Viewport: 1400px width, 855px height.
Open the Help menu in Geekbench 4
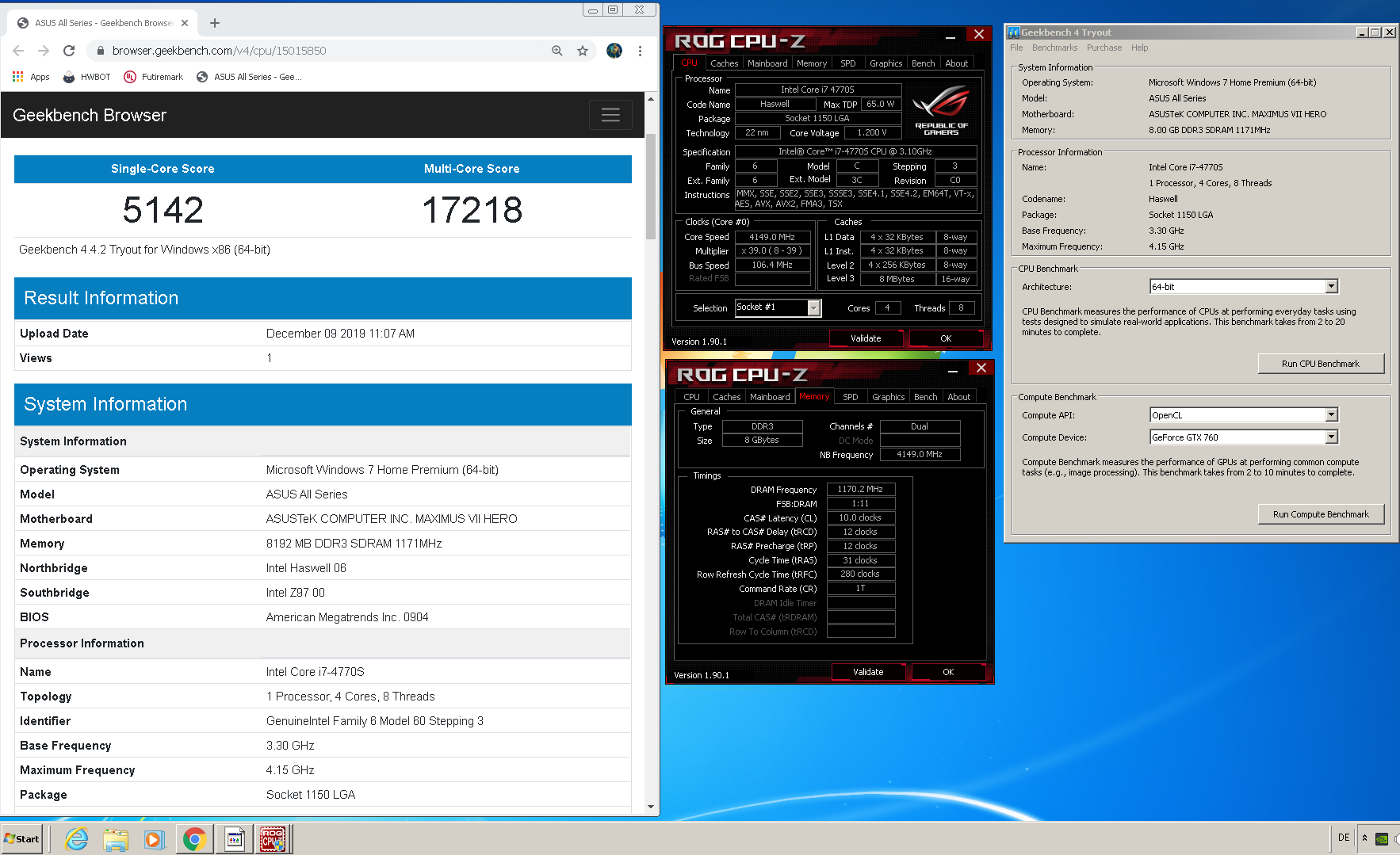1139,48
